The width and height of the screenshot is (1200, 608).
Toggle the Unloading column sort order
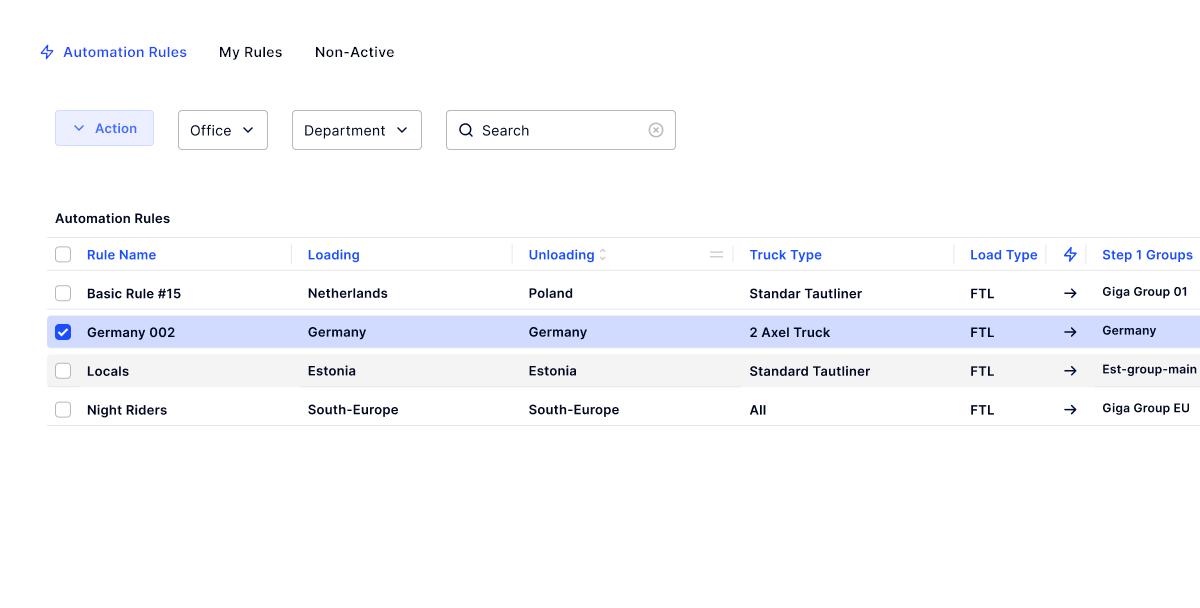point(601,254)
